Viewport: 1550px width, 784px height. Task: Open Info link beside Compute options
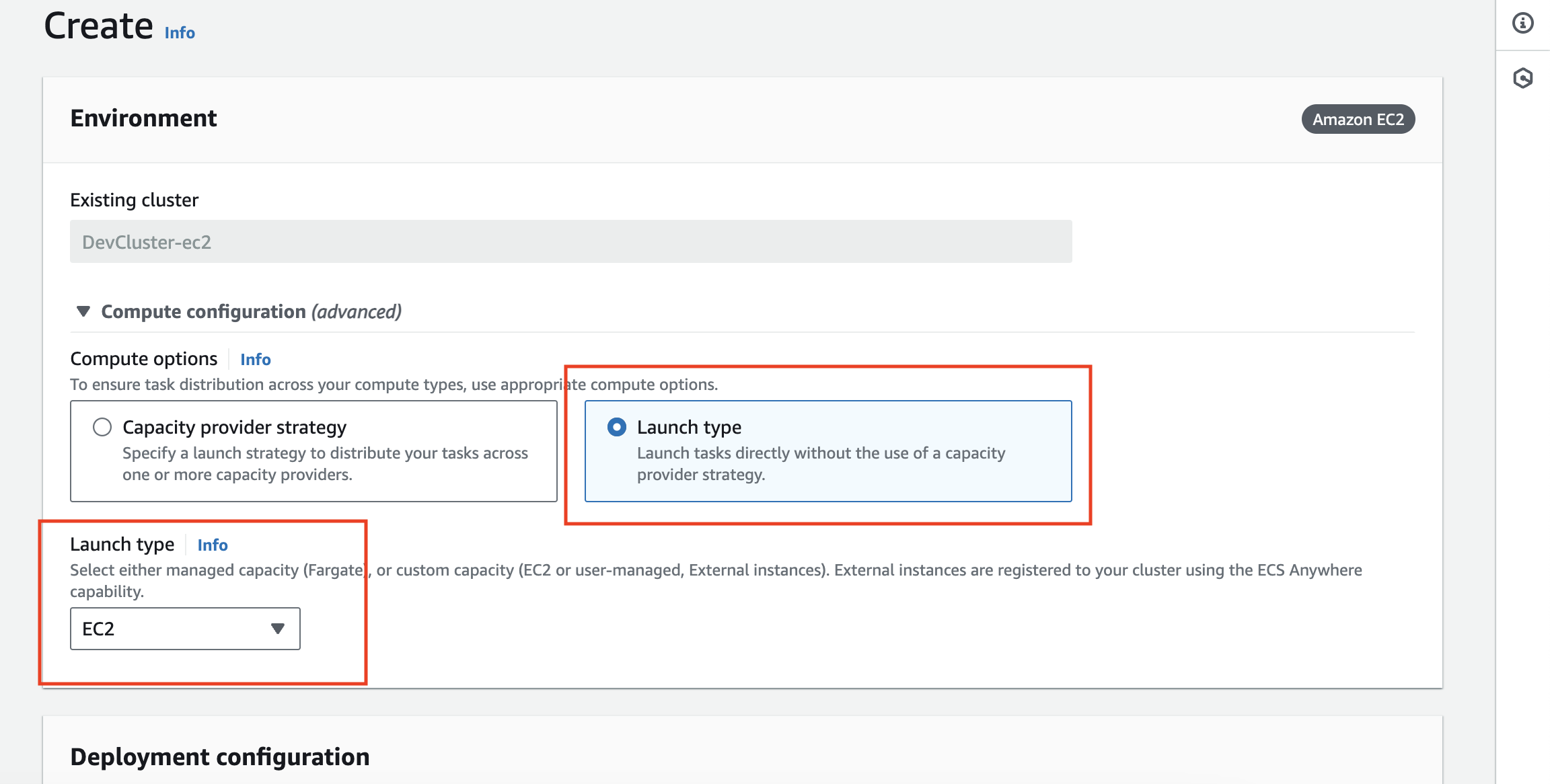(x=255, y=360)
